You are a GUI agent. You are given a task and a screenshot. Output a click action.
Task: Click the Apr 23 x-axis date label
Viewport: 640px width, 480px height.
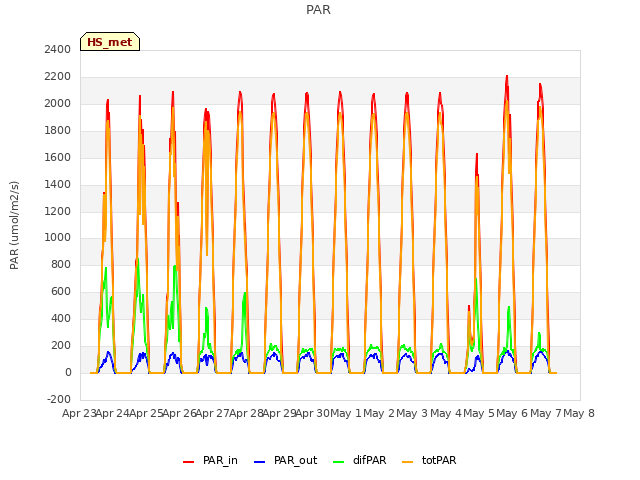coord(79,413)
